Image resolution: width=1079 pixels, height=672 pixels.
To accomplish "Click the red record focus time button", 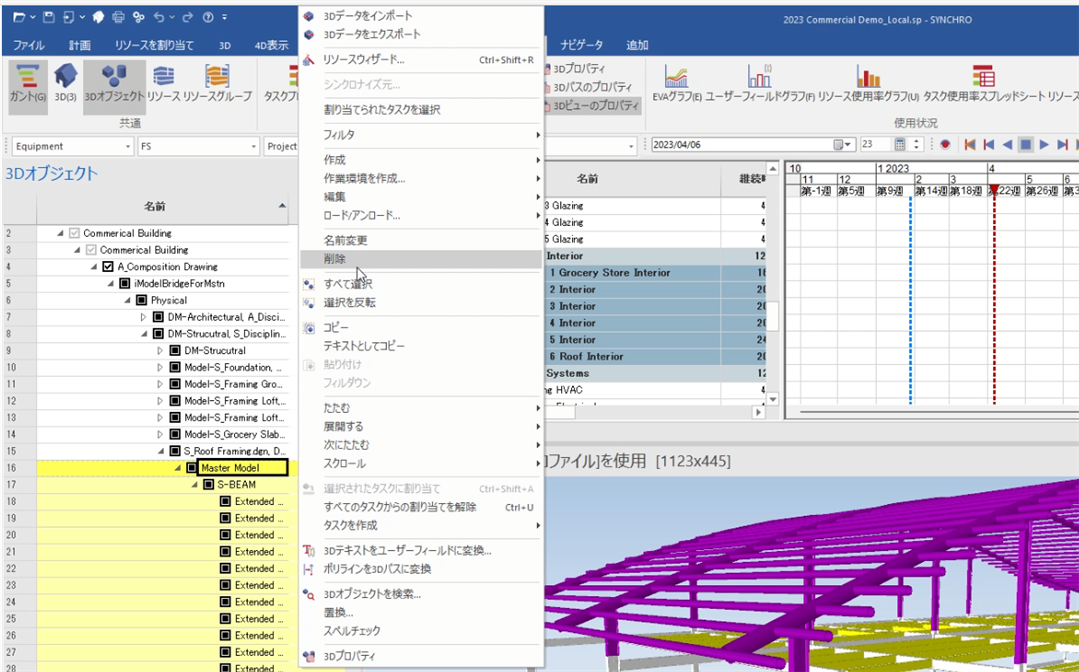I will point(945,145).
